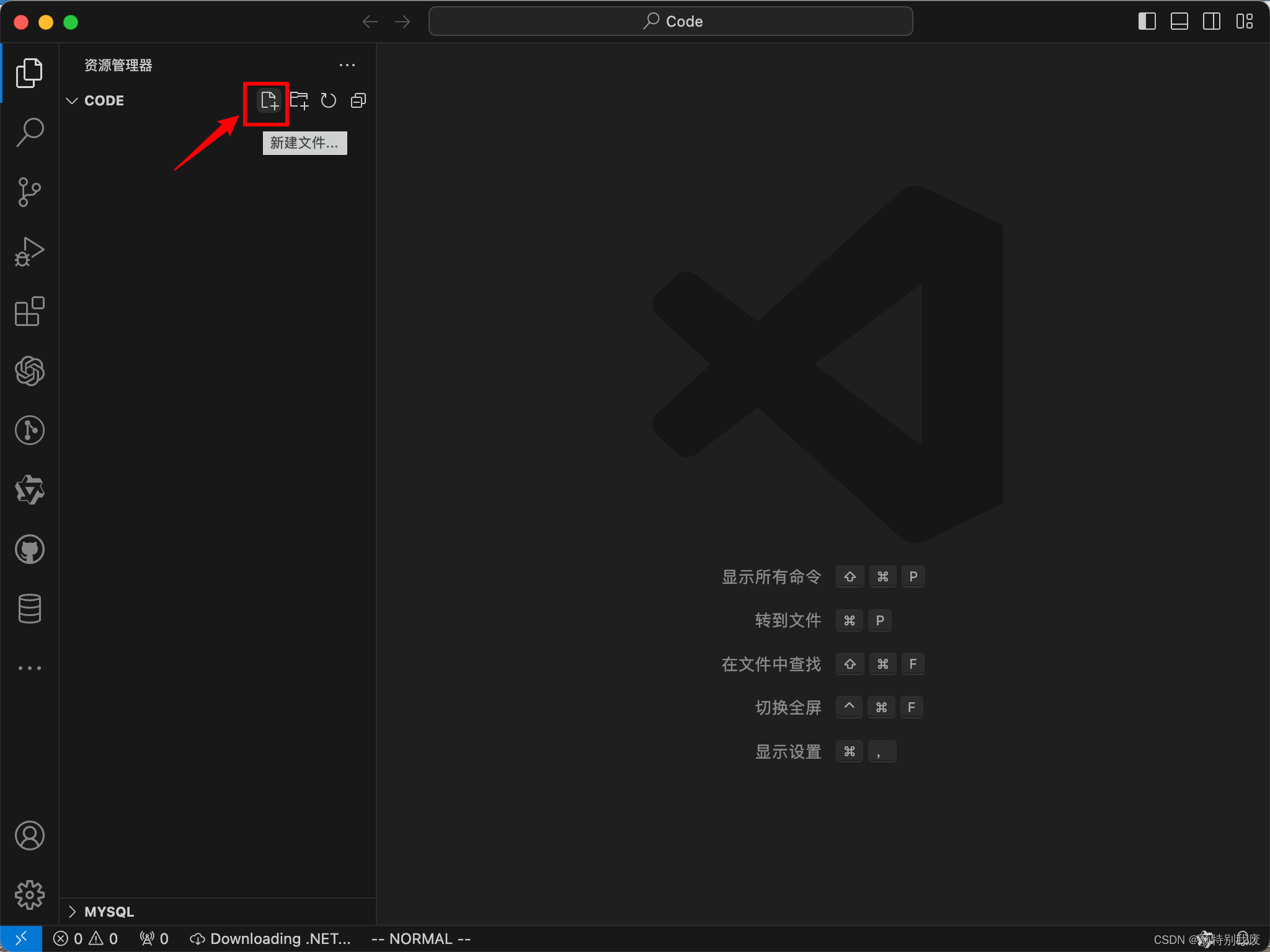The height and width of the screenshot is (952, 1270).
Task: Click the forwarded ports indicator showing 0
Action: pyautogui.click(x=154, y=939)
